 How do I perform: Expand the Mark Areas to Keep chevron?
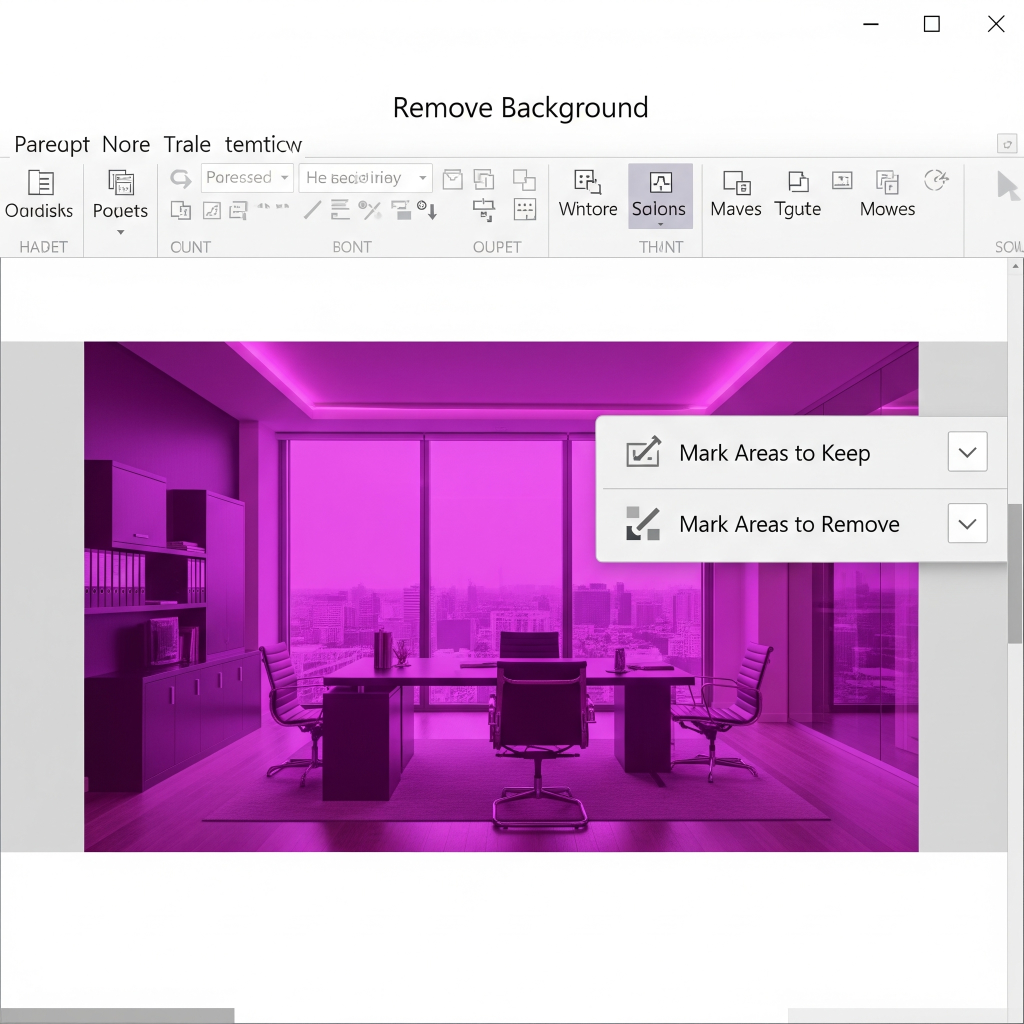[x=967, y=452]
